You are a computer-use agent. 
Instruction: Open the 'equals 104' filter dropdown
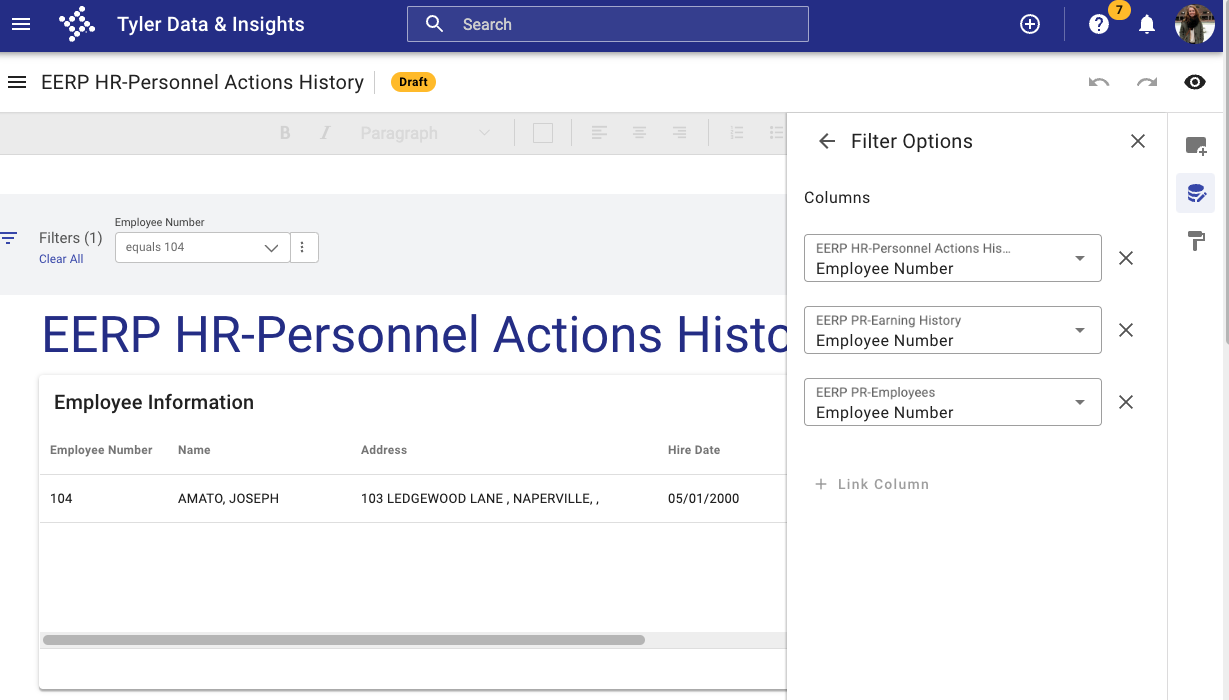tap(203, 247)
